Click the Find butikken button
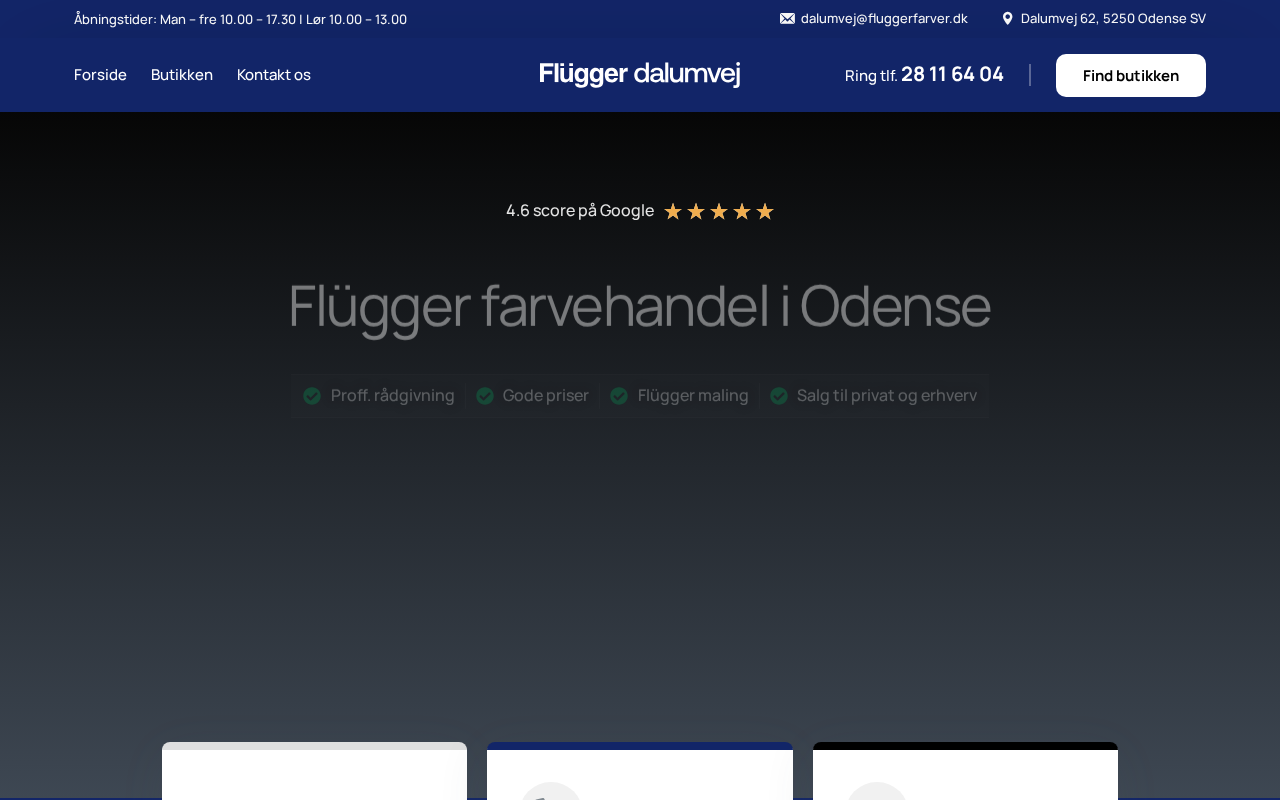This screenshot has height=800, width=1280. [1131, 75]
